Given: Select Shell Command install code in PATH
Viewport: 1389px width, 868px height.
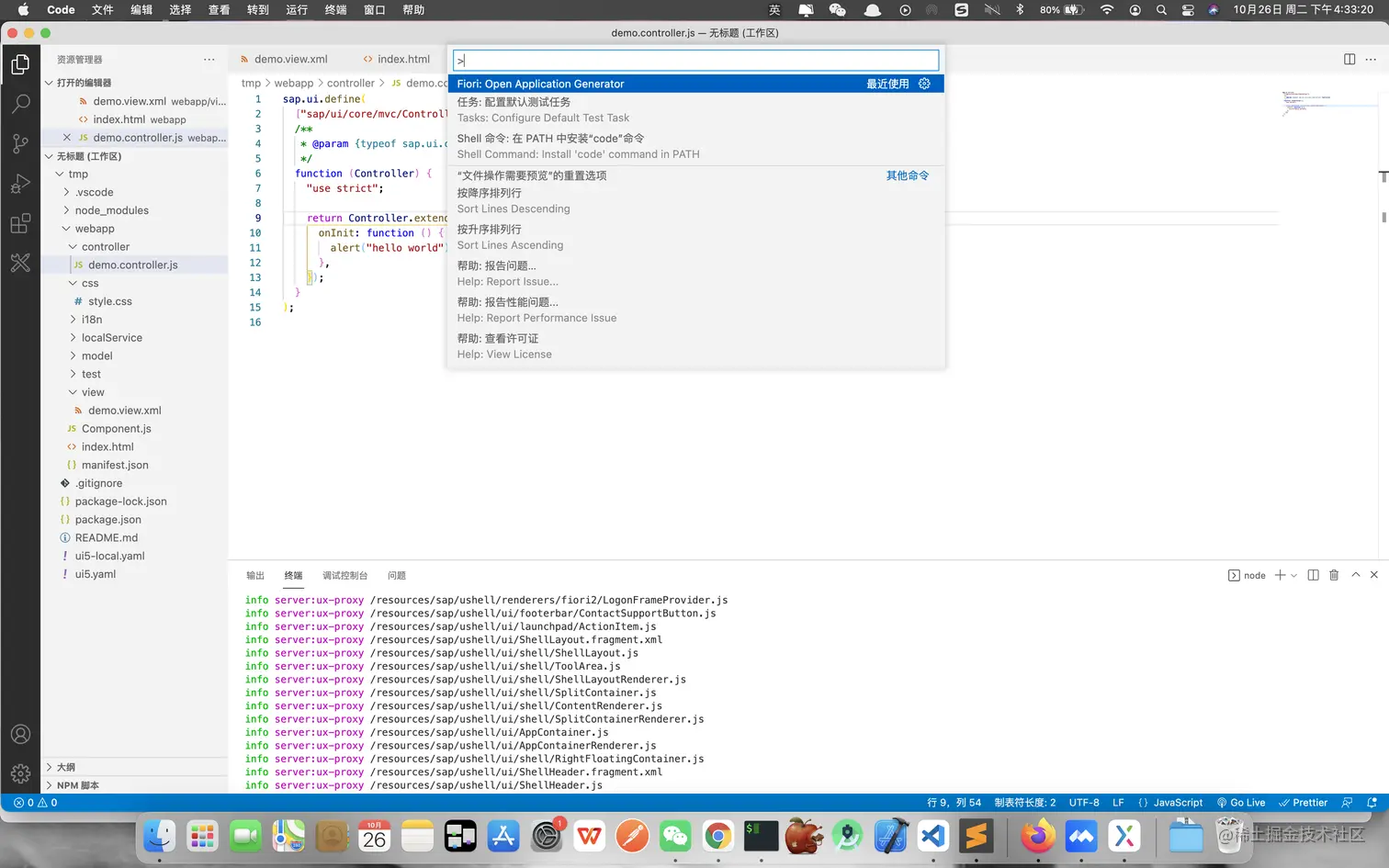Looking at the screenshot, I should [696, 146].
